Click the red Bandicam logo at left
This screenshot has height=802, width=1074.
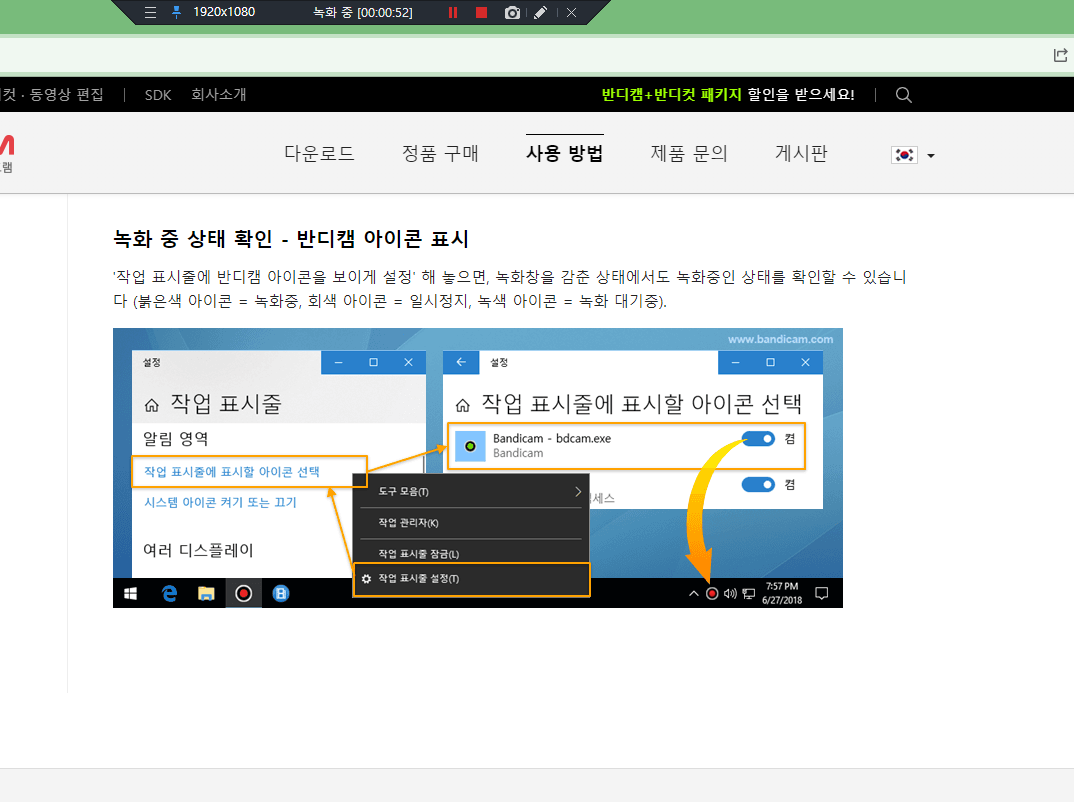point(7,145)
